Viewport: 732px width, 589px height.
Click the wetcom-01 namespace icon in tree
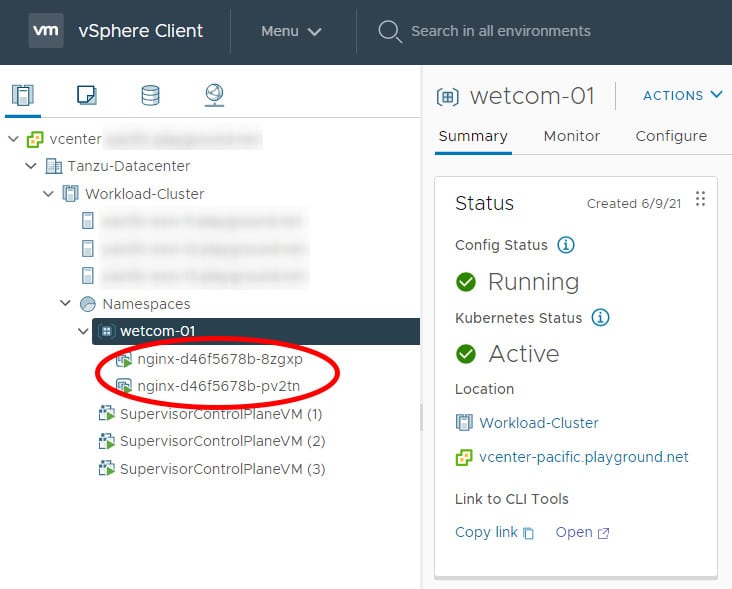[x=106, y=331]
